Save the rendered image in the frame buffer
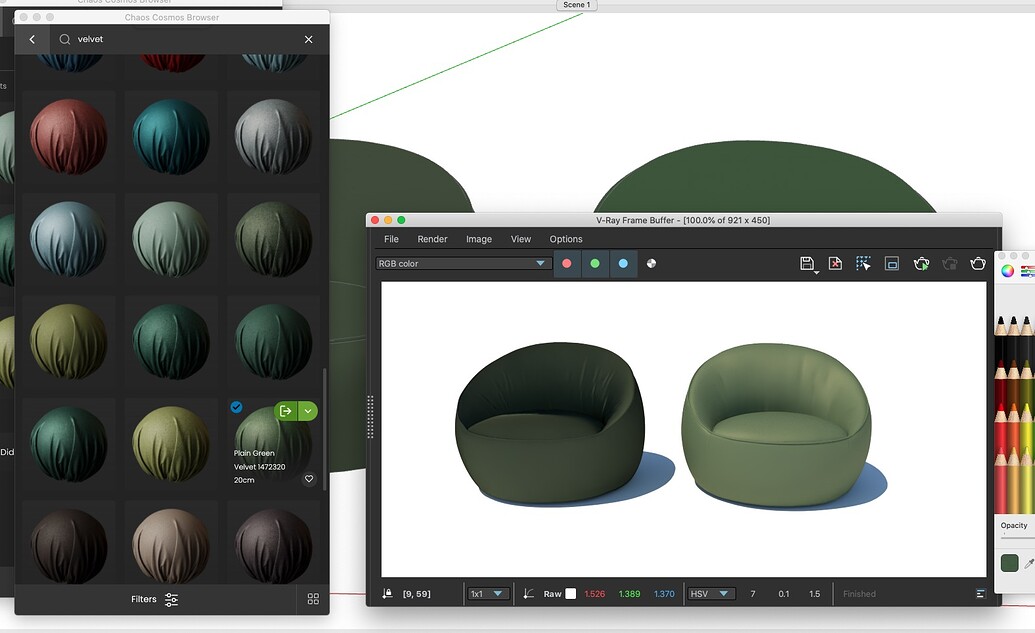1035x633 pixels. [807, 263]
